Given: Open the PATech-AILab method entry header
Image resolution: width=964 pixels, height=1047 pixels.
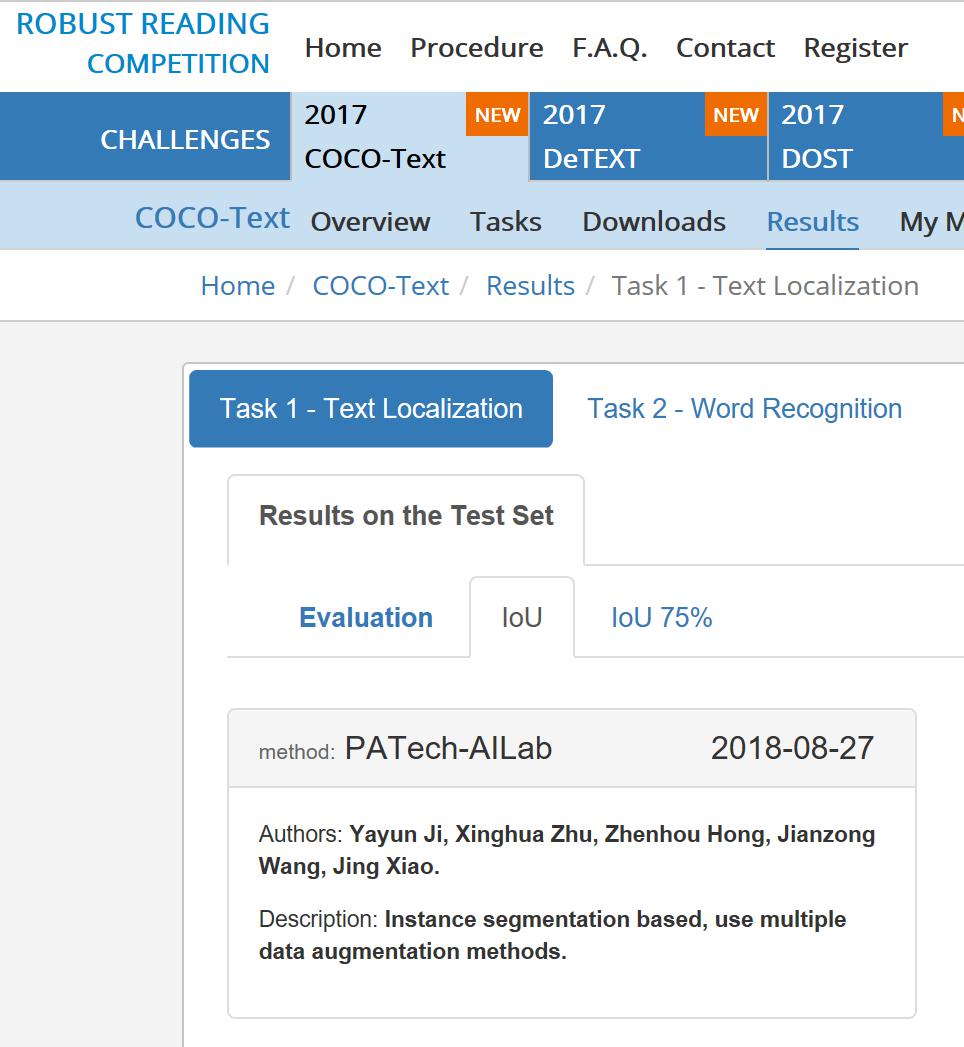Looking at the screenshot, I should [x=571, y=748].
